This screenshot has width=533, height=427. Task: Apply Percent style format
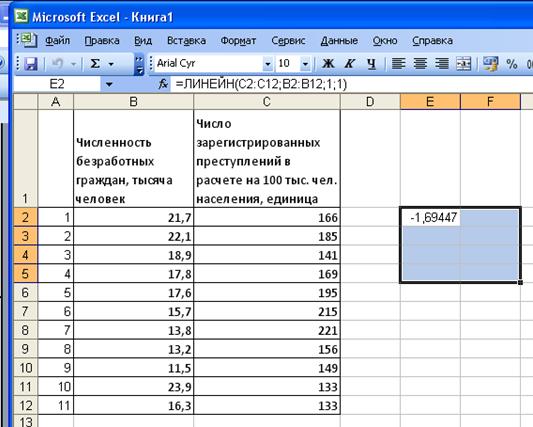[512, 64]
